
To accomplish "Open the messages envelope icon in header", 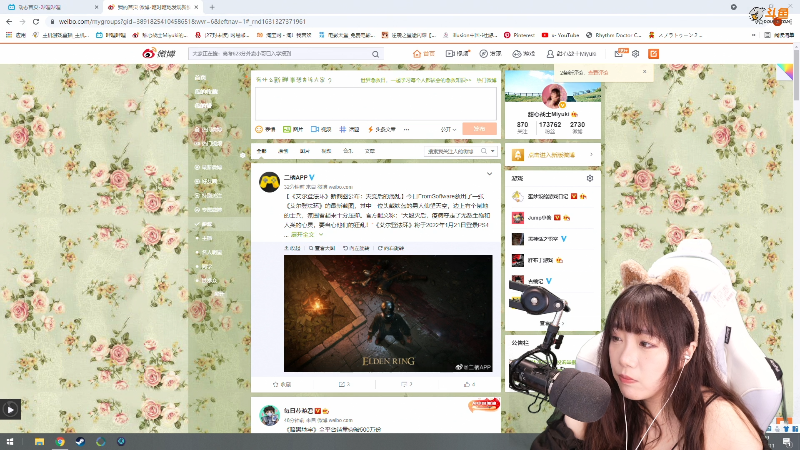I will pos(619,54).
